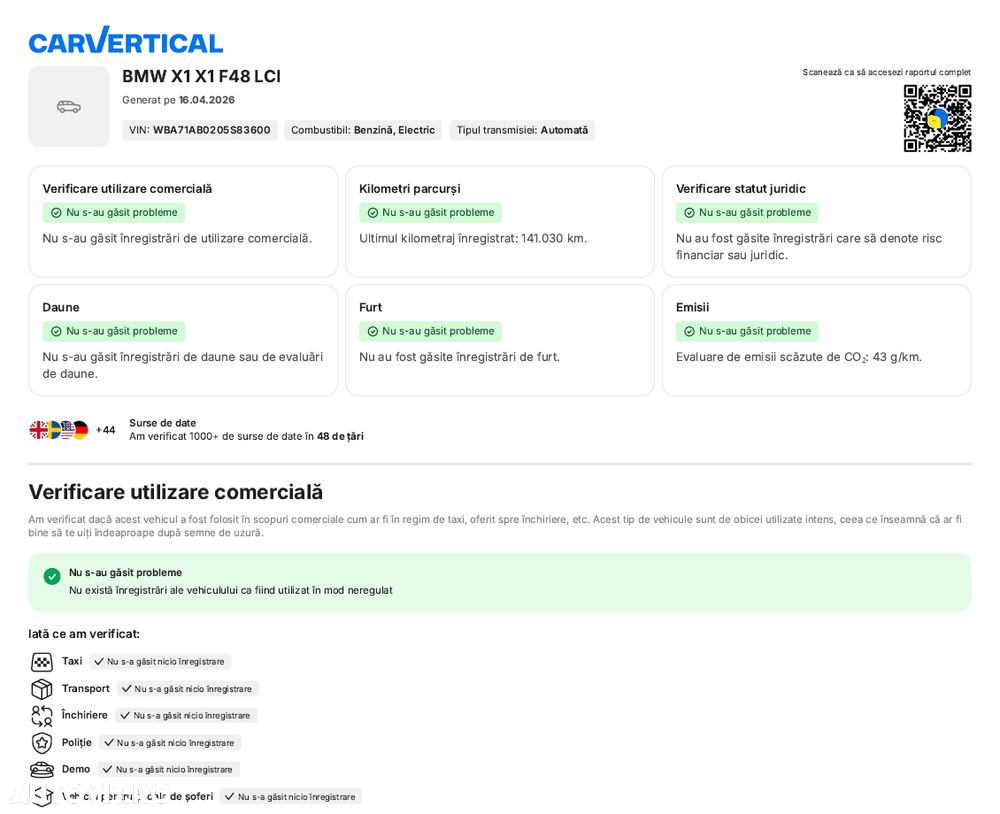The width and height of the screenshot is (1000, 814).
Task: Click status badge under Verificare statut juridic
Action: (747, 212)
